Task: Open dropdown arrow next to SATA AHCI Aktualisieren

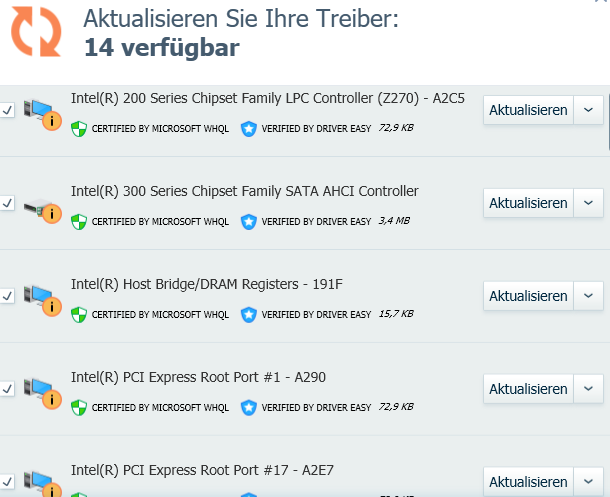Action: [x=588, y=203]
